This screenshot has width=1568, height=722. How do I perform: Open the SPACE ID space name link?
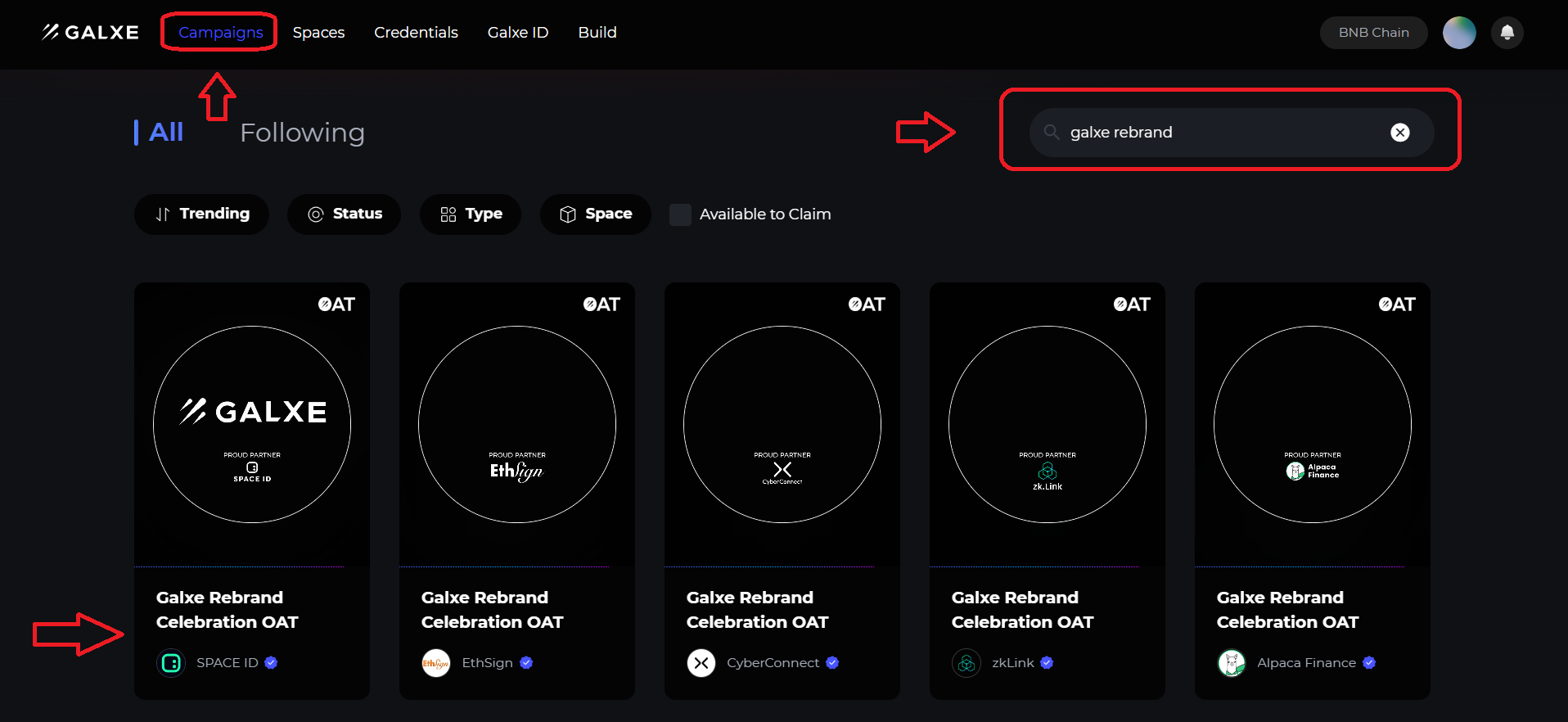227,663
